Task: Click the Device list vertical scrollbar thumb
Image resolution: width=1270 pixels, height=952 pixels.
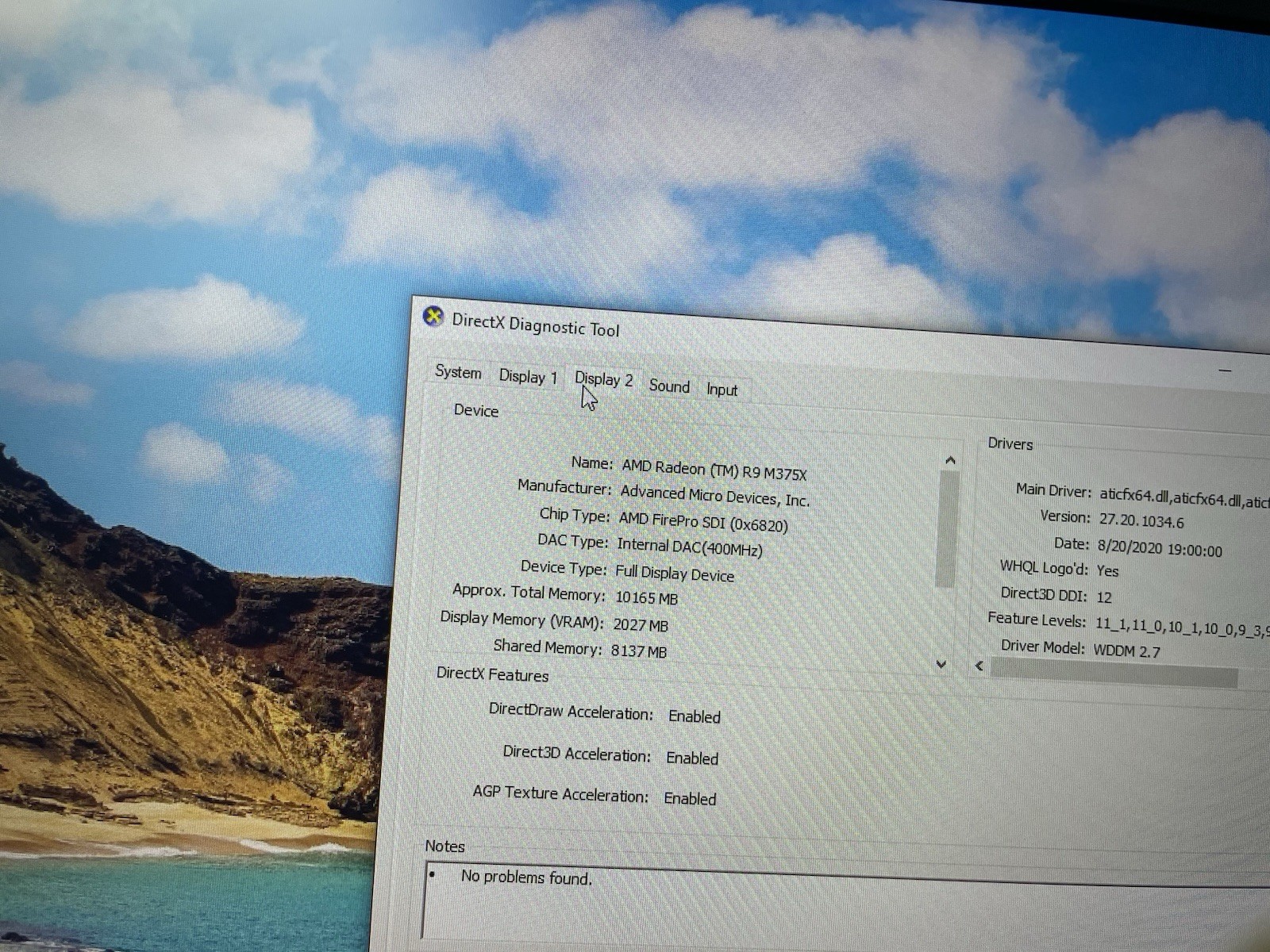Action: pyautogui.click(x=947, y=529)
